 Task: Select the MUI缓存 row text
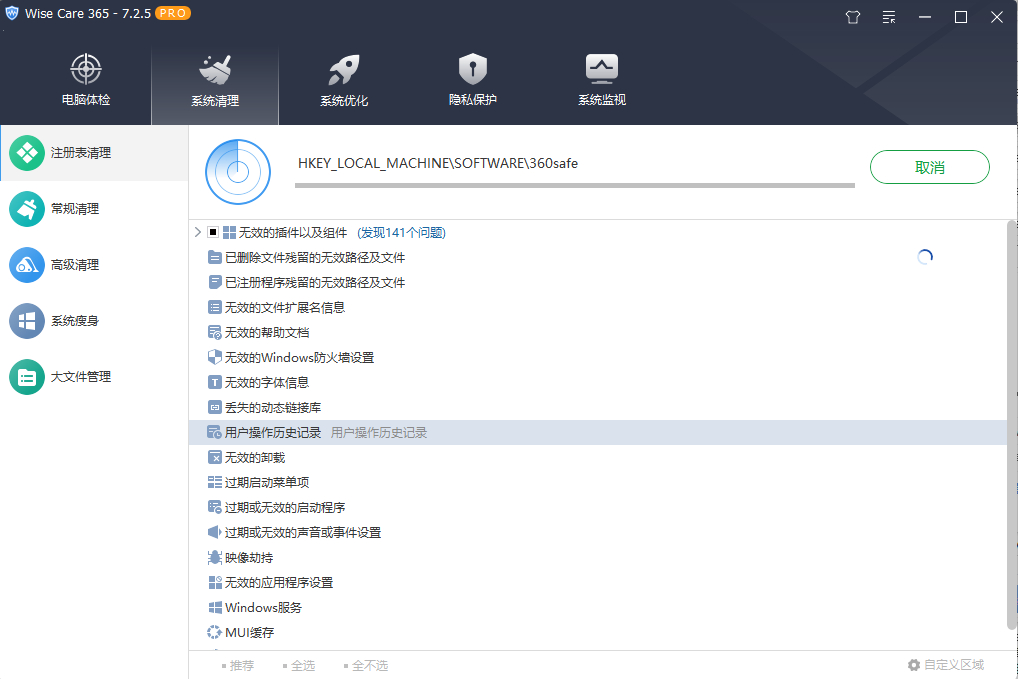click(x=249, y=632)
